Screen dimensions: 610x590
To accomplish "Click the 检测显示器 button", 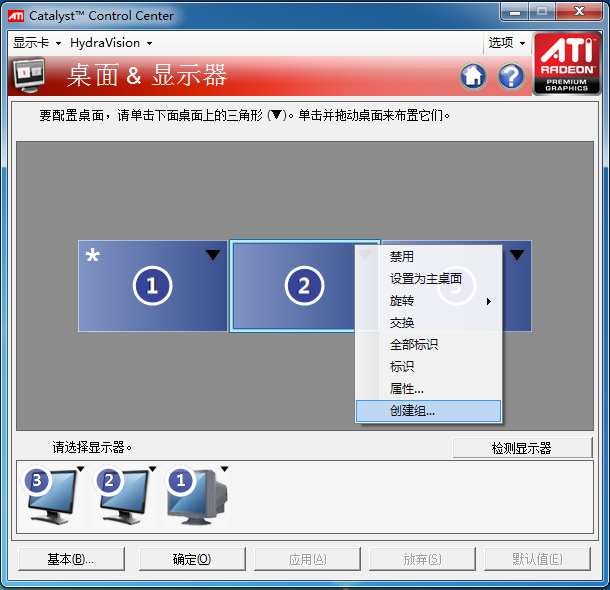I will coord(522,448).
